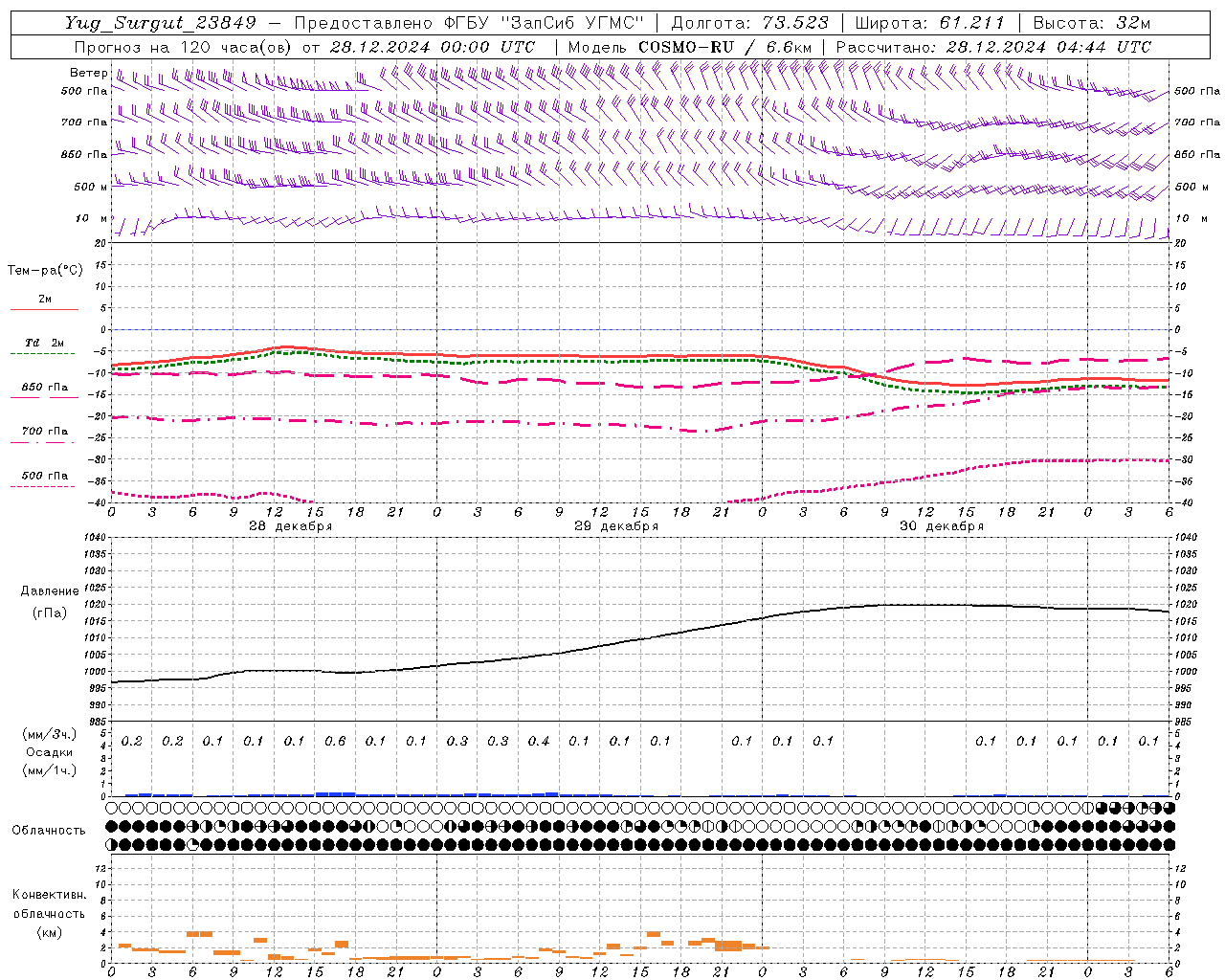Screen dimensions: 1225x980
Task: Click the Облачность row label
Action: 49,830
